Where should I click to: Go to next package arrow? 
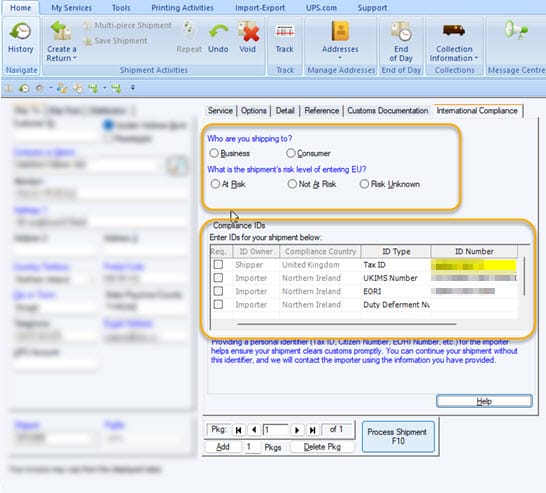(297, 430)
